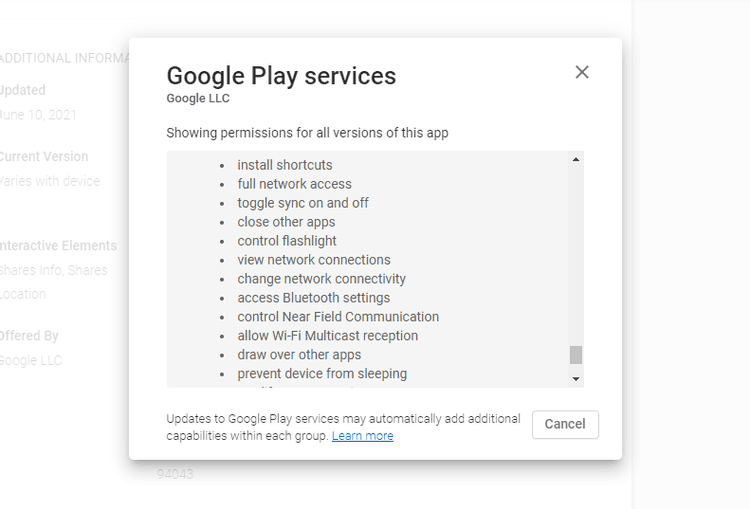
Task: Select "control Near Field Communication" permission
Action: (338, 317)
